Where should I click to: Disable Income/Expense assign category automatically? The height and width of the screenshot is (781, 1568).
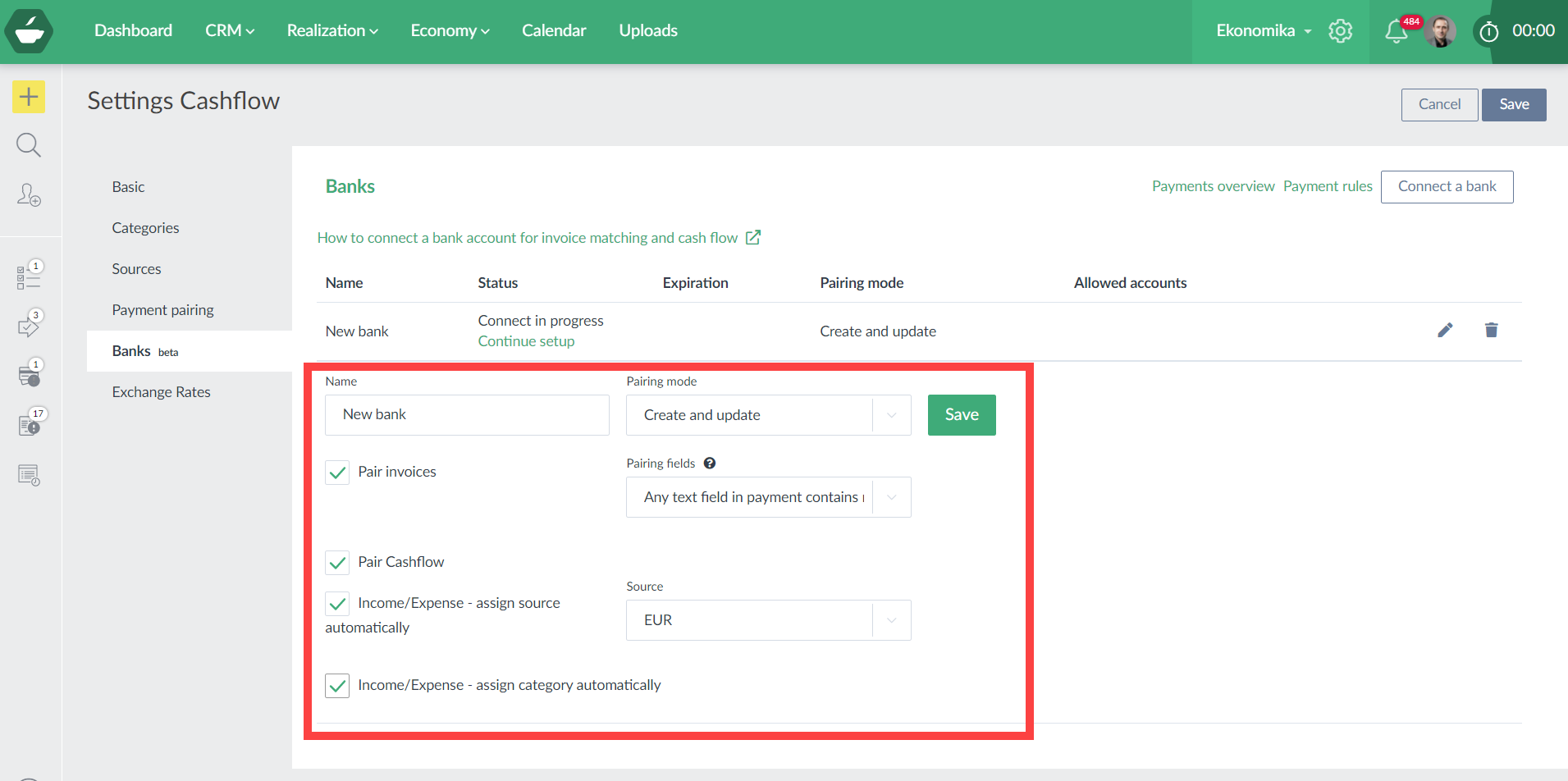click(x=337, y=686)
